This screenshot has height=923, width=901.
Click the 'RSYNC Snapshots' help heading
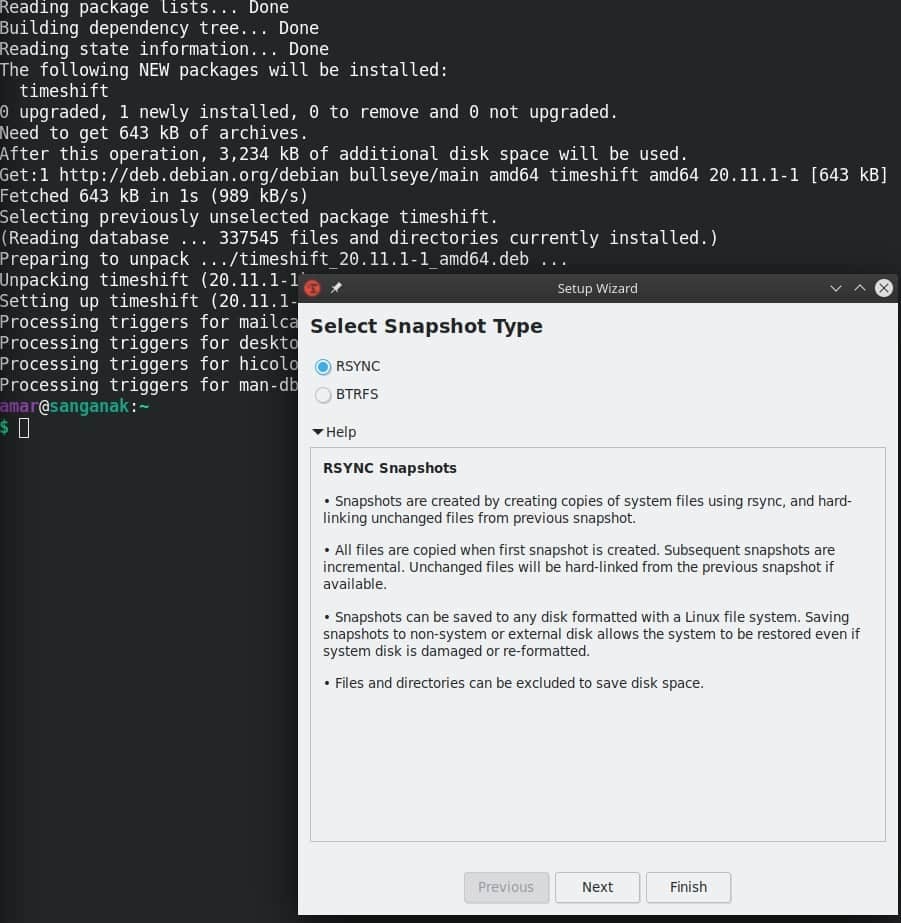tap(390, 468)
